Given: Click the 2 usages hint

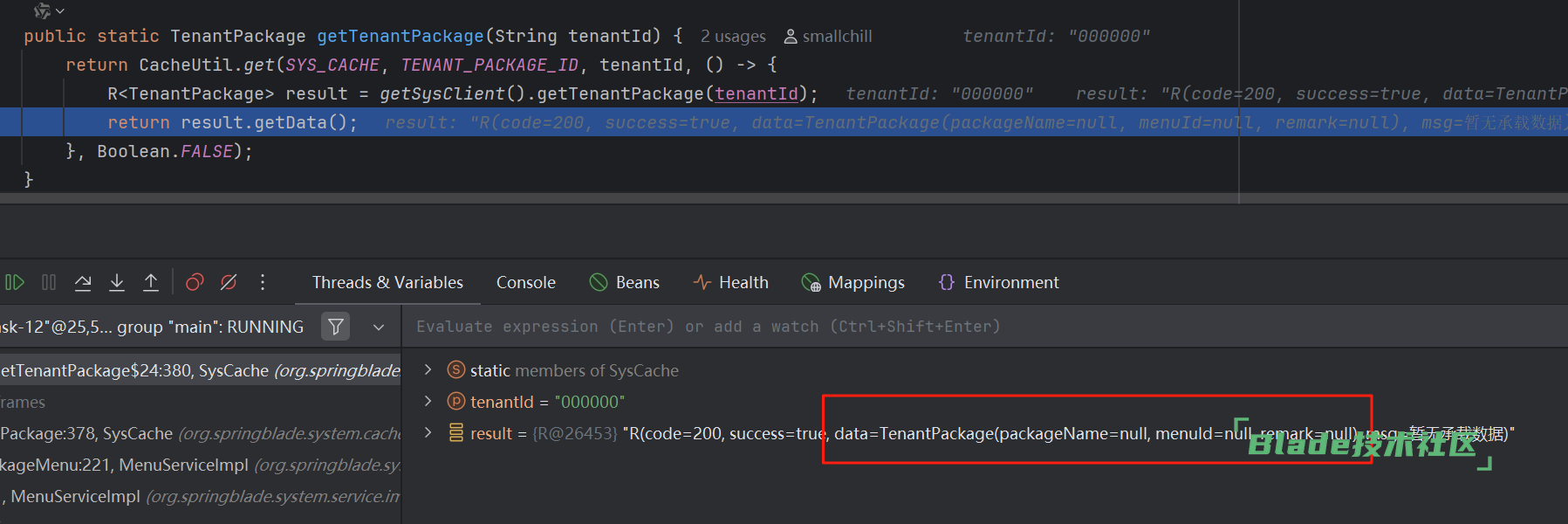Looking at the screenshot, I should [733, 36].
